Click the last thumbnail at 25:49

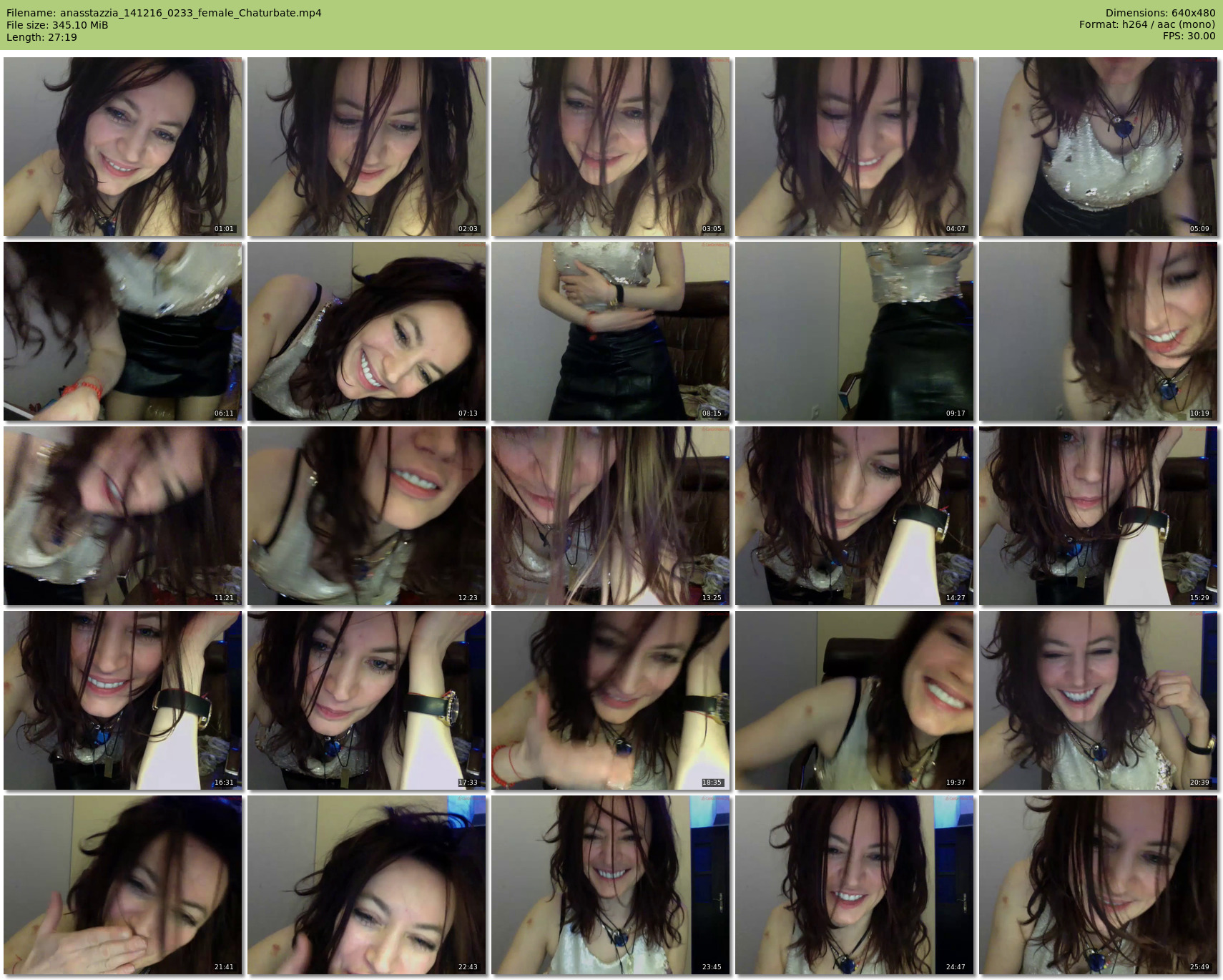tap(1098, 885)
